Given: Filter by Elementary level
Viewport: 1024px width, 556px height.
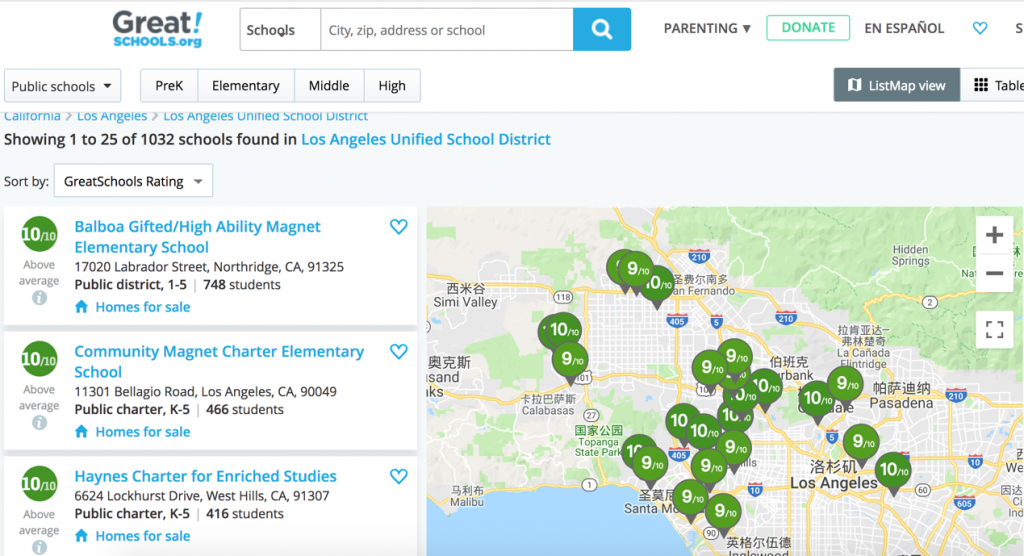Looking at the screenshot, I should (246, 86).
